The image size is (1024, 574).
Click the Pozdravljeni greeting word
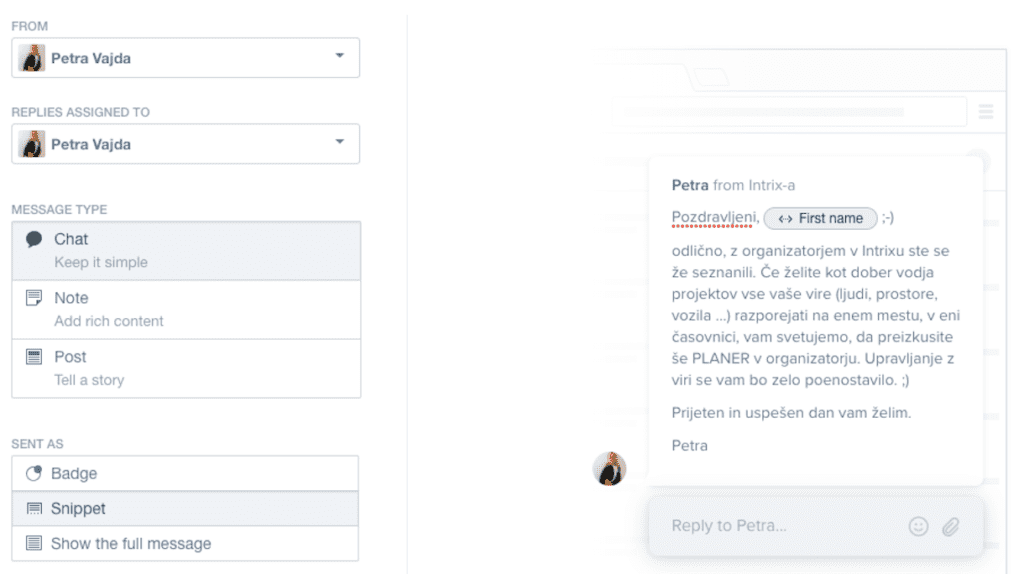click(713, 217)
